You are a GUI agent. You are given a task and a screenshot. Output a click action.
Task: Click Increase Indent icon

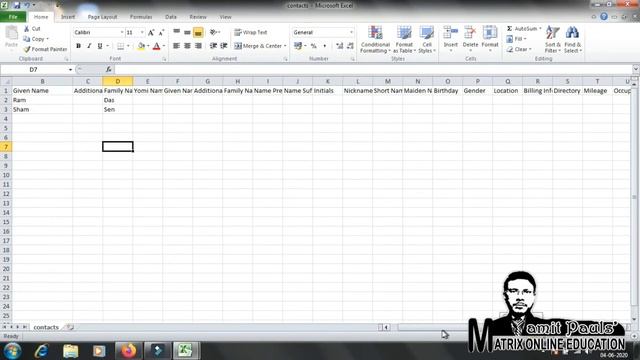224,46
